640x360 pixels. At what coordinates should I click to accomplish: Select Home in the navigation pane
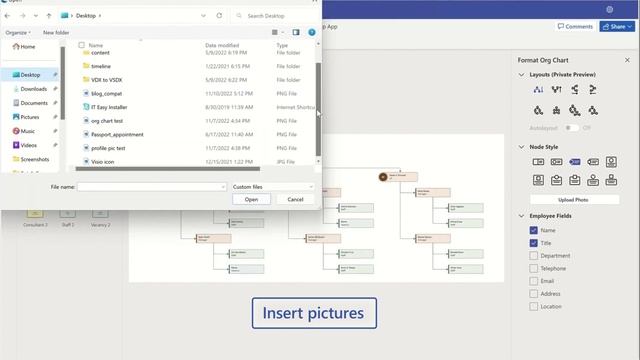point(24,47)
